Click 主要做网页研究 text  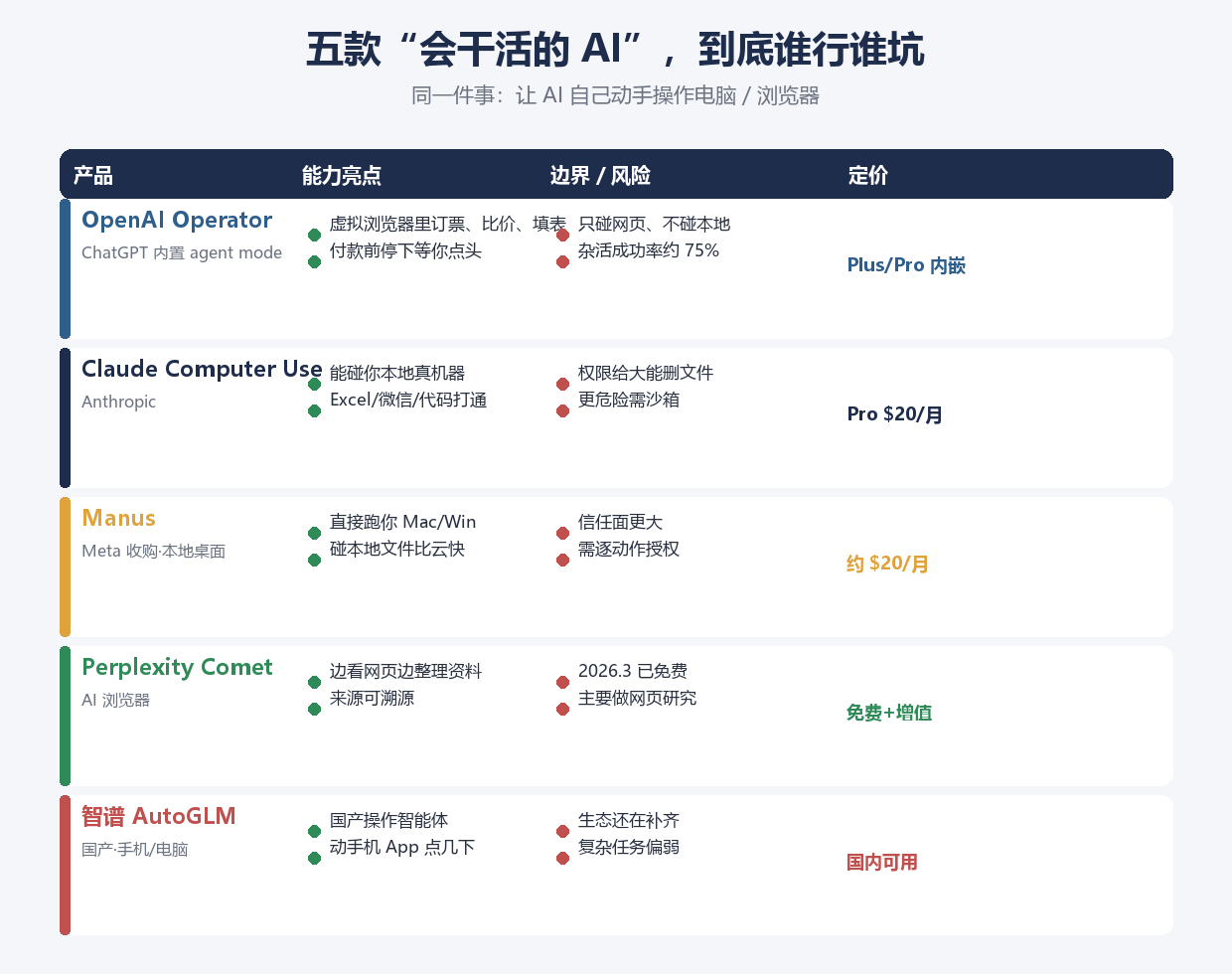(x=637, y=698)
